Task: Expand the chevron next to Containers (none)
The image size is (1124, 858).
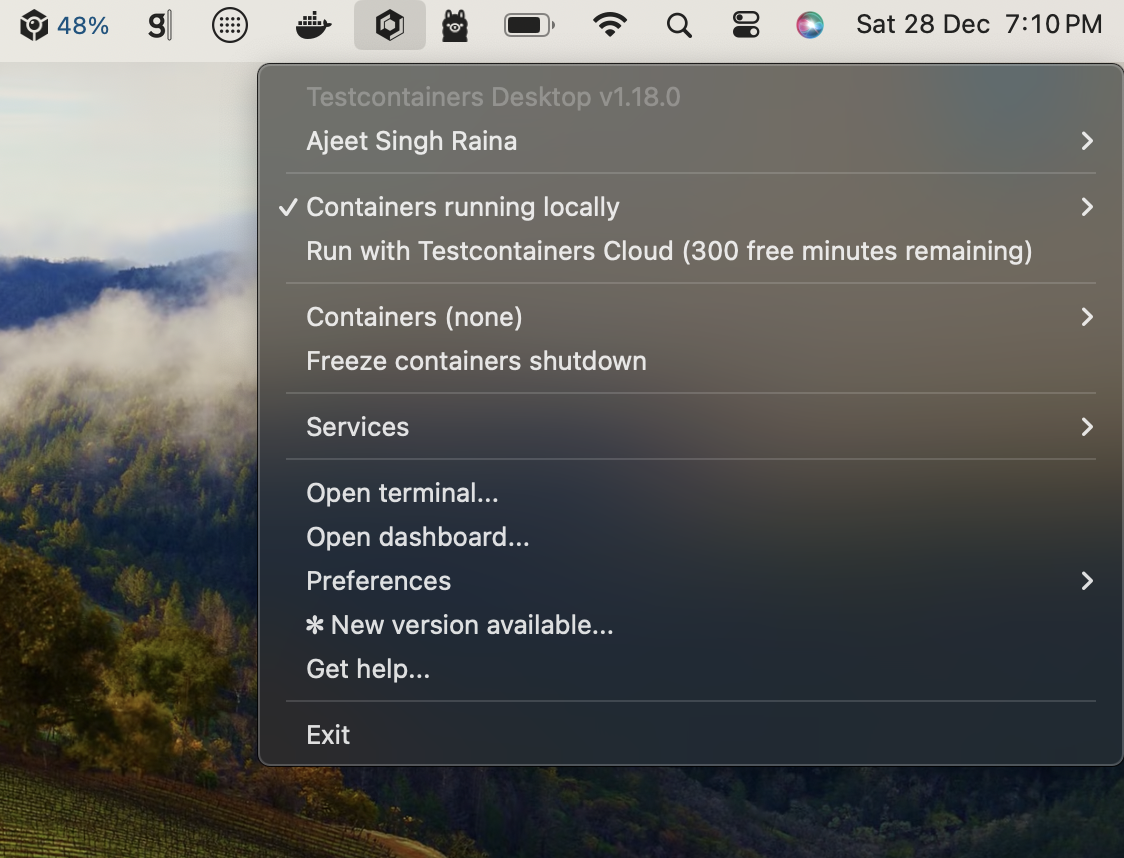Action: (1087, 317)
